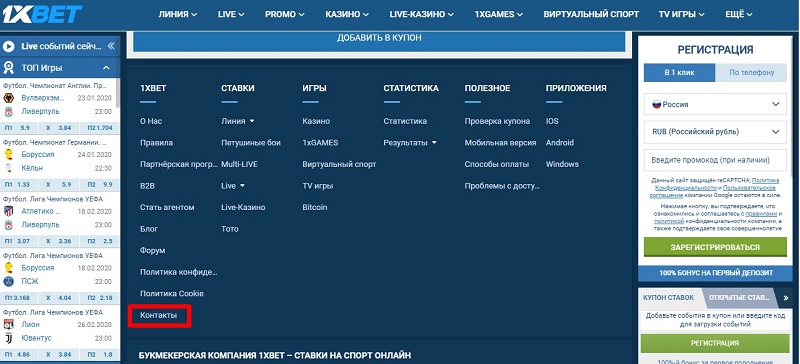Open the Петушиные бои link
This screenshot has height=364, width=800.
251,143
